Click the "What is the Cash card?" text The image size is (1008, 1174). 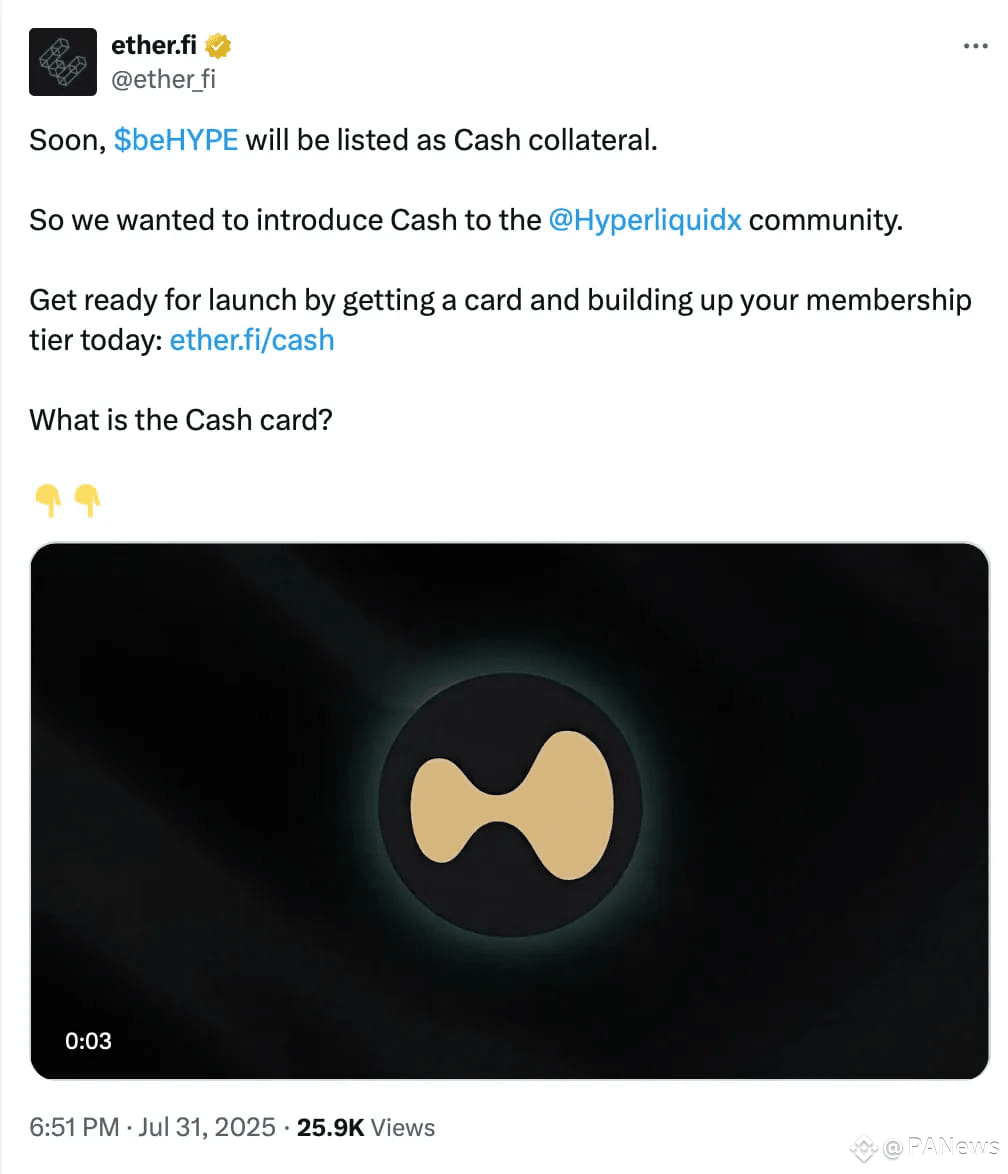point(180,420)
